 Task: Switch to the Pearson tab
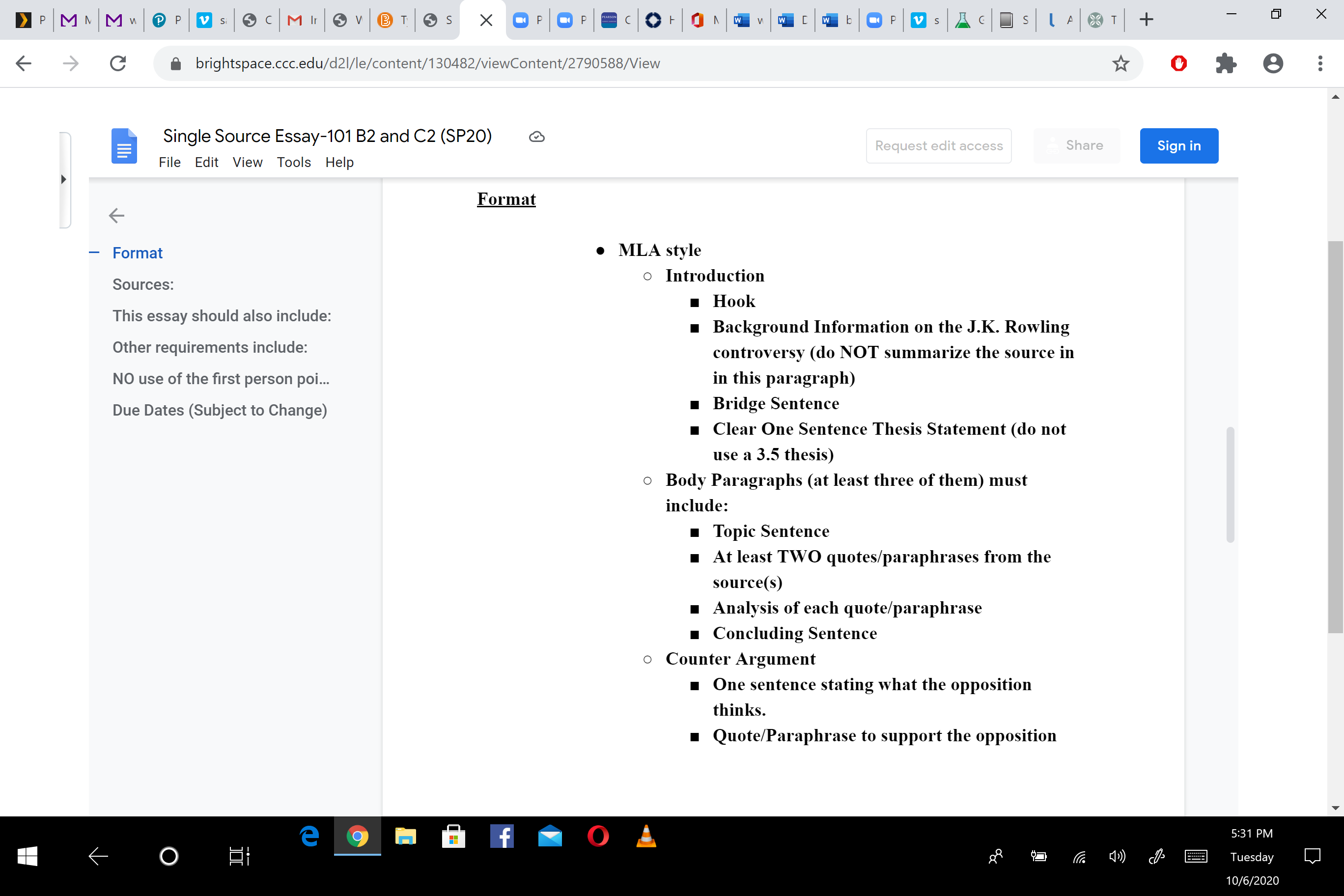tap(617, 21)
